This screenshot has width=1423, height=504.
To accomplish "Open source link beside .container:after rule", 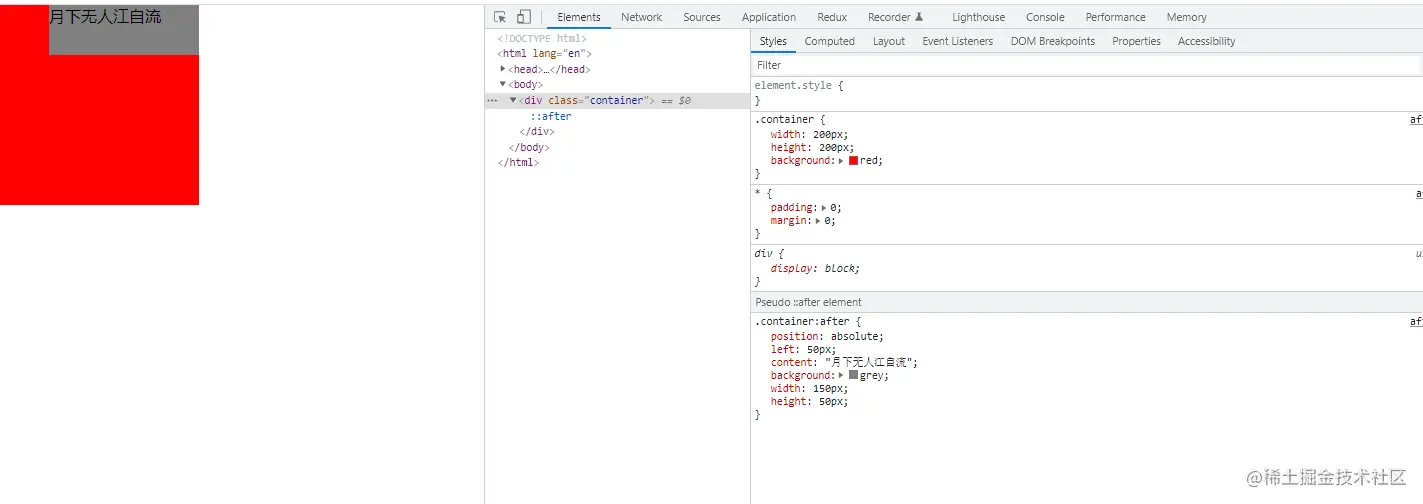I will [1416, 321].
